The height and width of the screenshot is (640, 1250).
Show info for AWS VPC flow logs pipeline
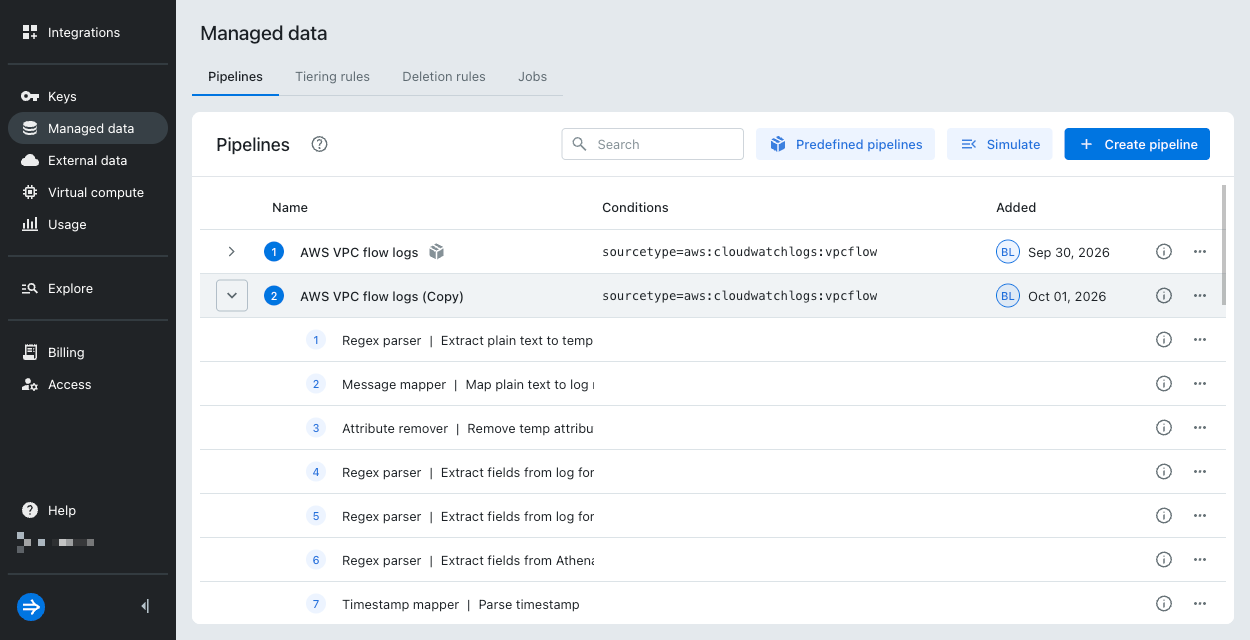[1163, 252]
